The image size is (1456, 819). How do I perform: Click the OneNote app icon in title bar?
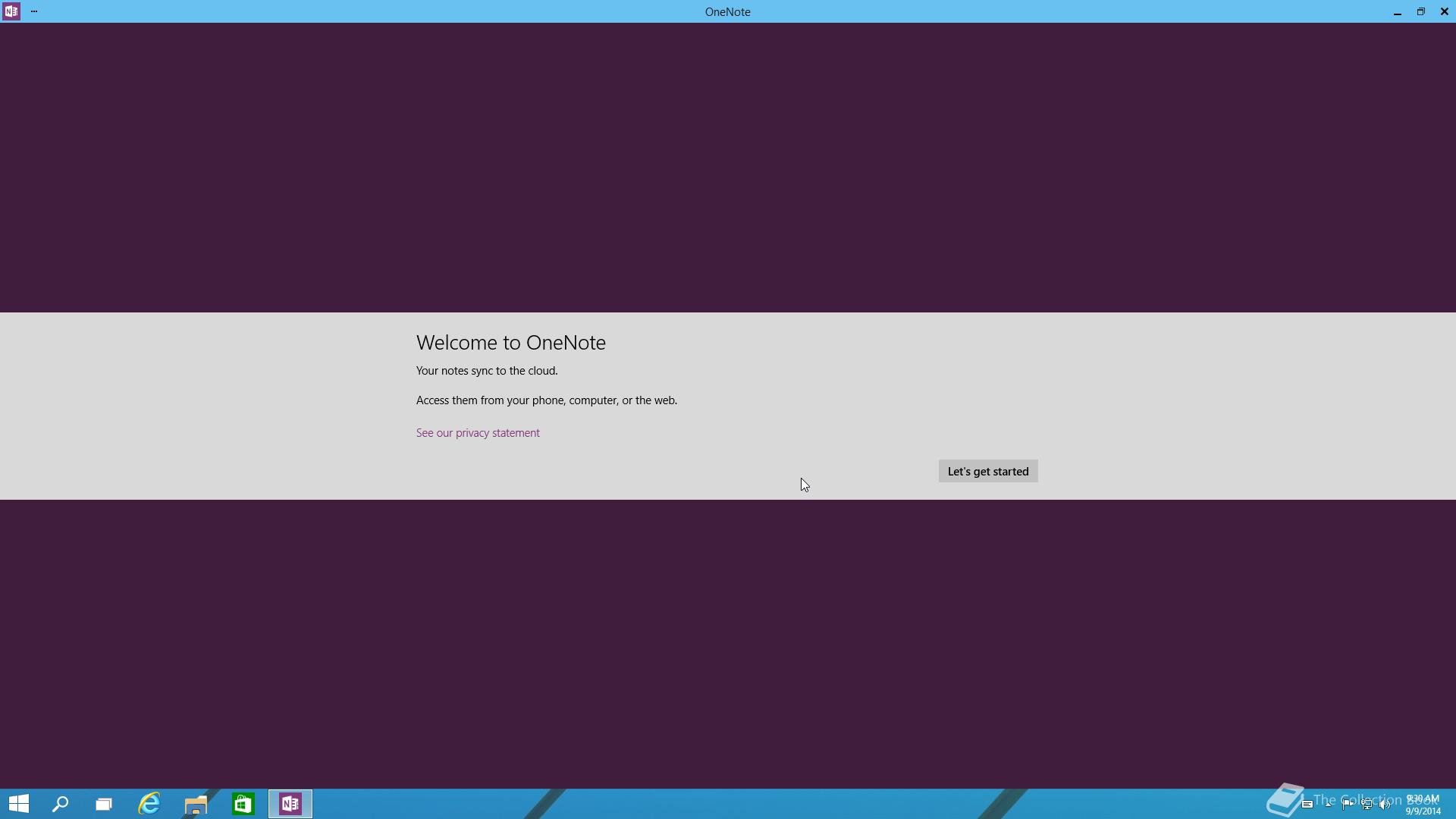click(11, 11)
